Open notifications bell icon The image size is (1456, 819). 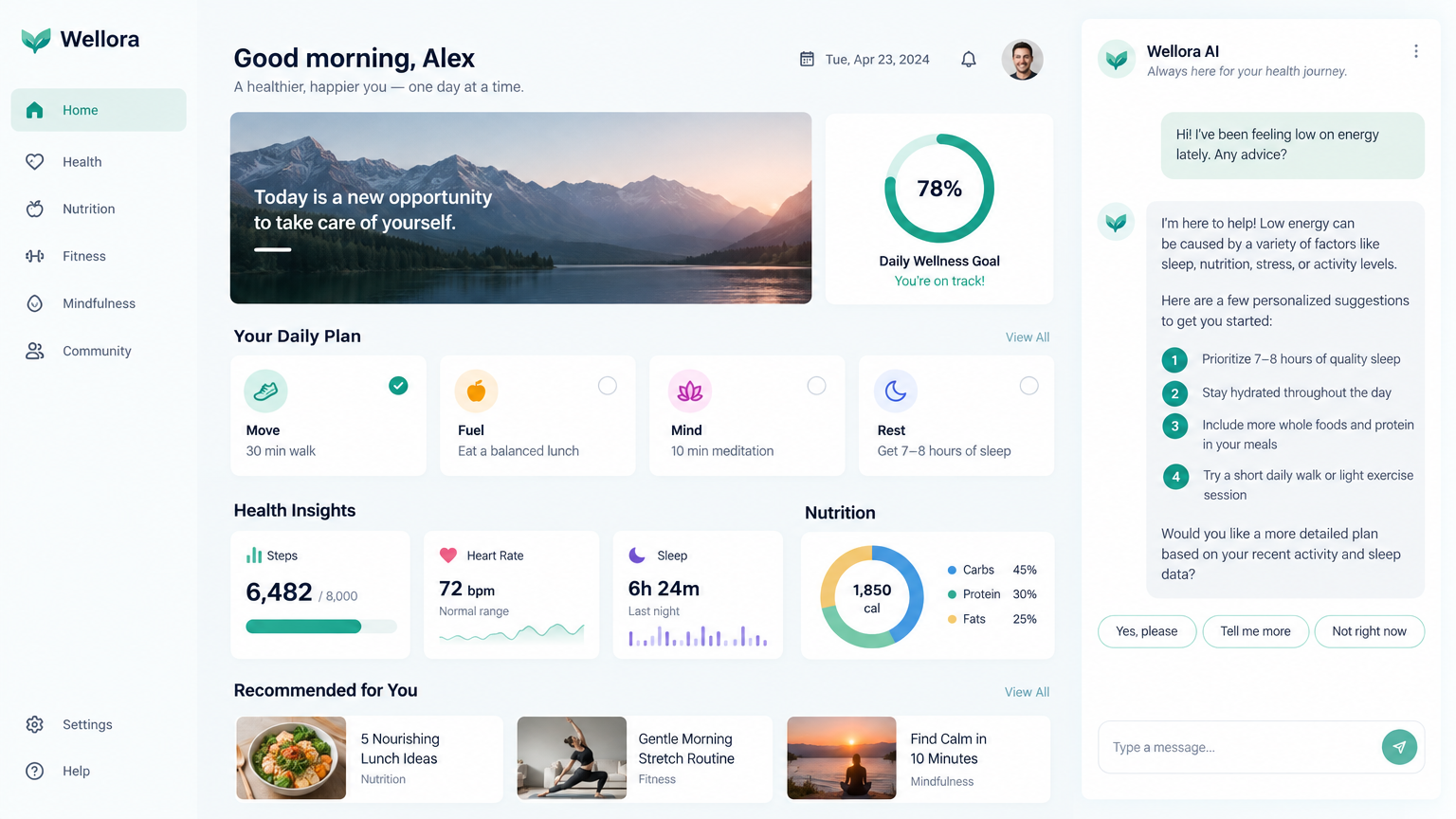[969, 60]
